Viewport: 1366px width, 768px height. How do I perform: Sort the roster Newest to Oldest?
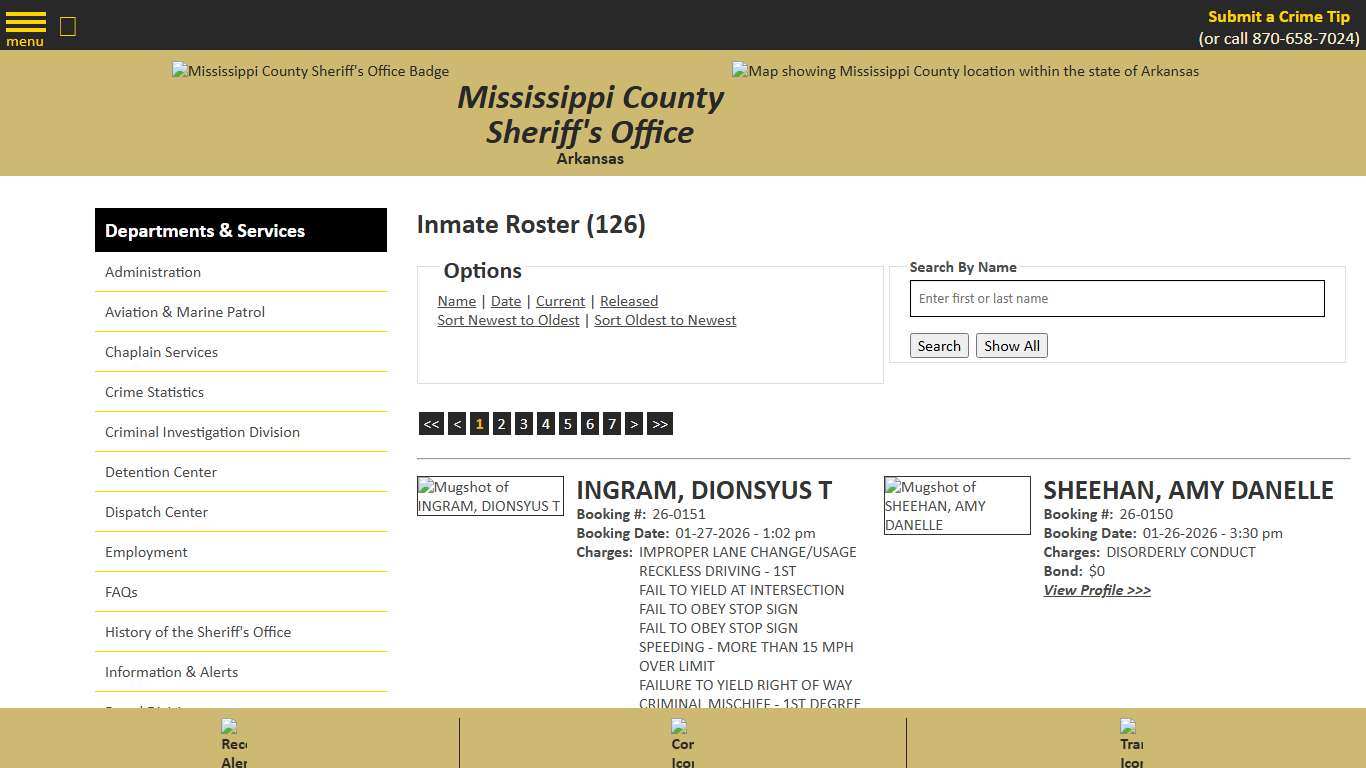tap(508, 320)
